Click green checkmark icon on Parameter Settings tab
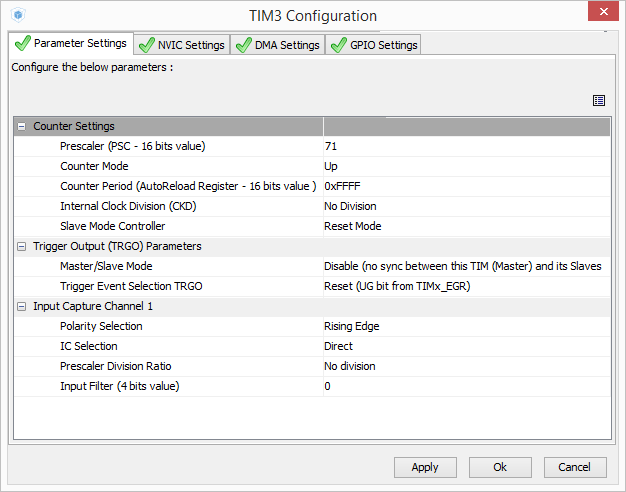 22,44
